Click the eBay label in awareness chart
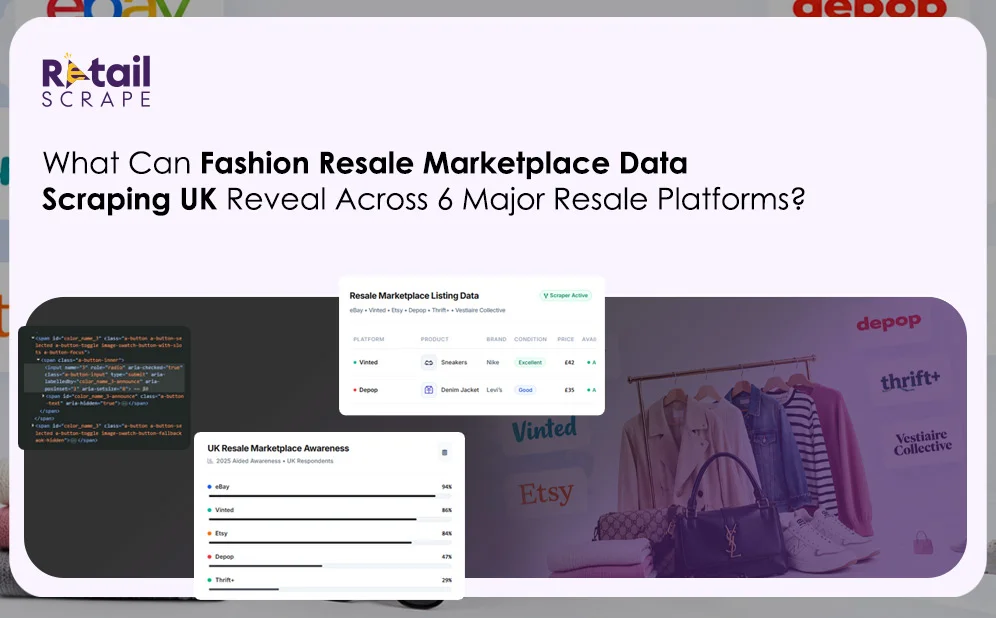This screenshot has width=996, height=618. (222, 487)
